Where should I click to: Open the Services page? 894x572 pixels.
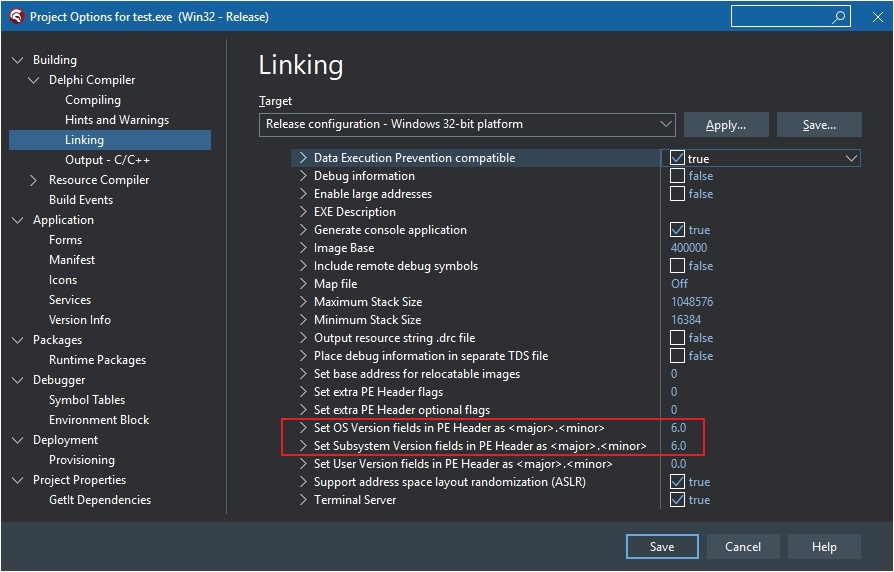click(70, 299)
